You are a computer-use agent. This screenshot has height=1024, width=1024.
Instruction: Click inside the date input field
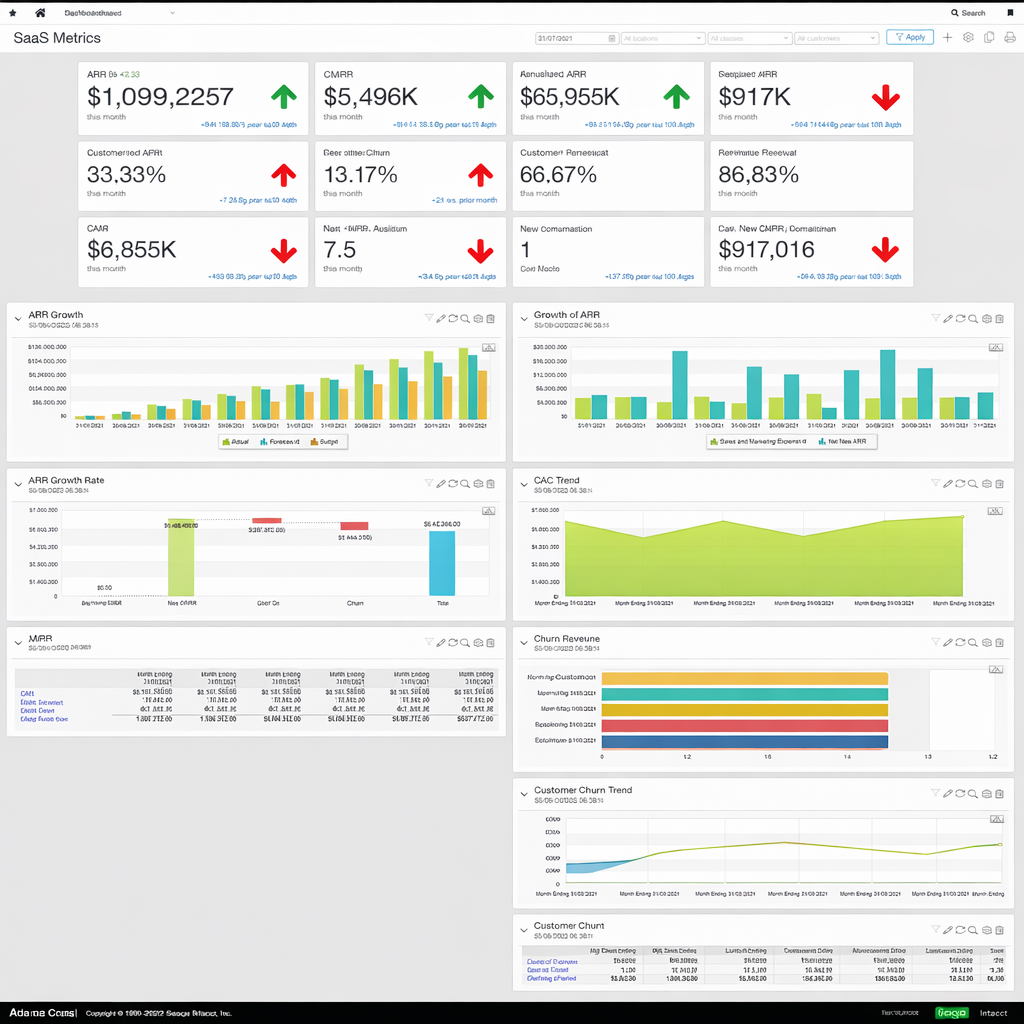tap(570, 37)
